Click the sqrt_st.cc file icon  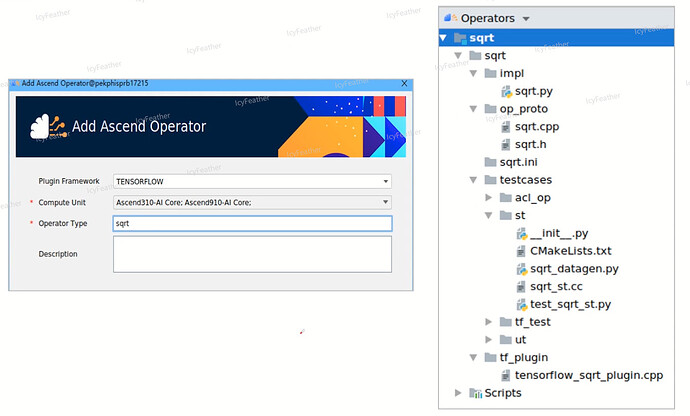click(x=521, y=287)
